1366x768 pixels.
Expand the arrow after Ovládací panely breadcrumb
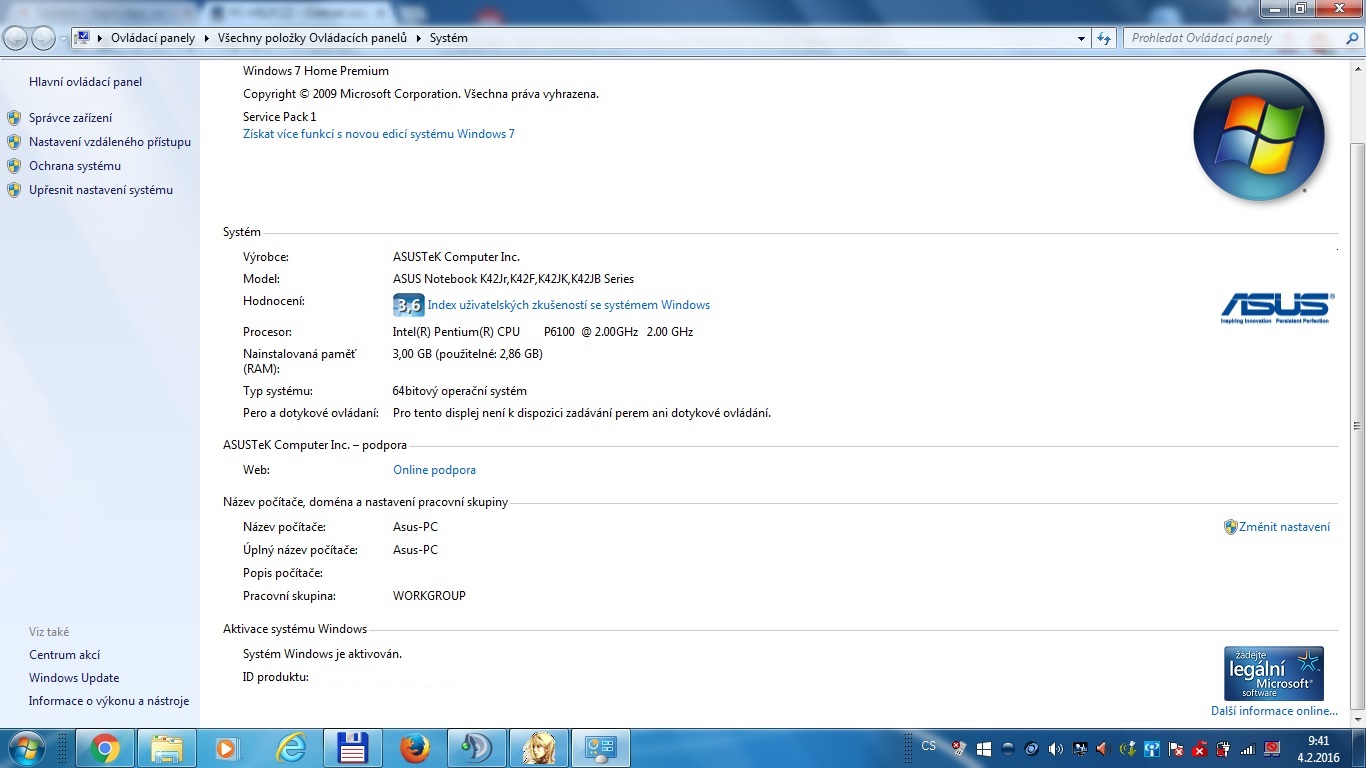click(x=206, y=38)
